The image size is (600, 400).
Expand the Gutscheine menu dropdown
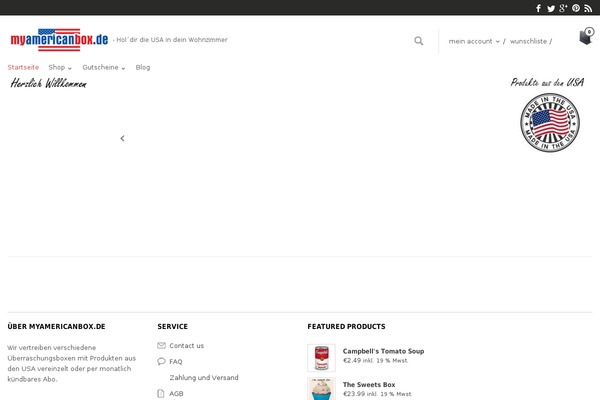[104, 67]
